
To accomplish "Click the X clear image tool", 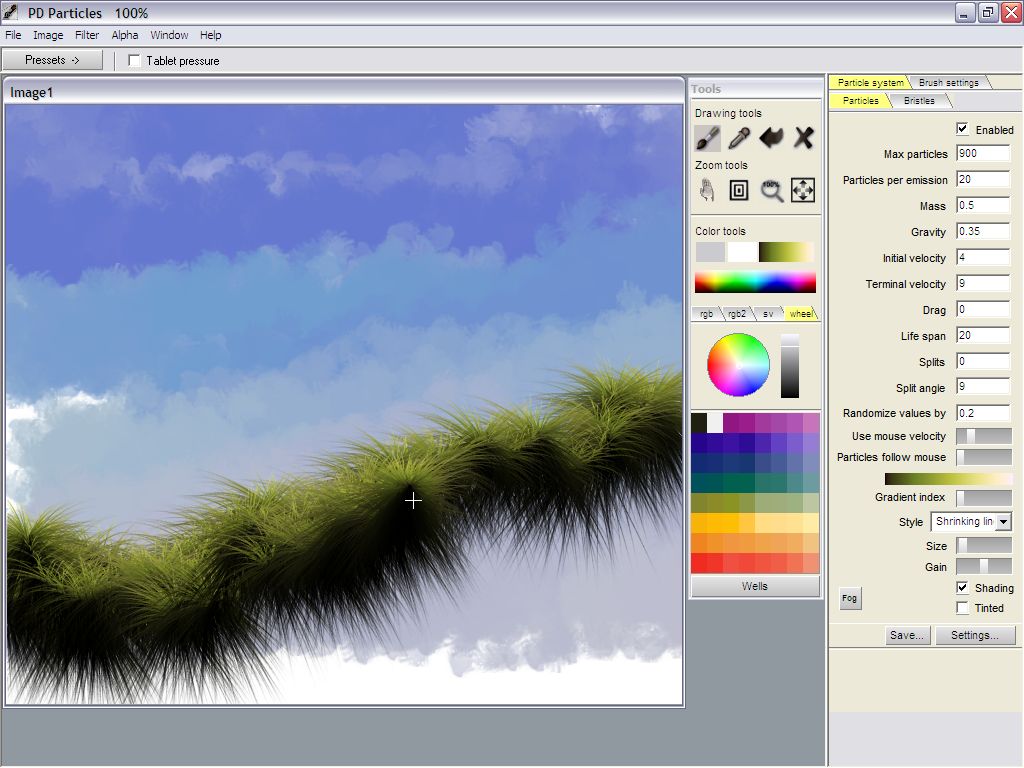I will tap(803, 138).
